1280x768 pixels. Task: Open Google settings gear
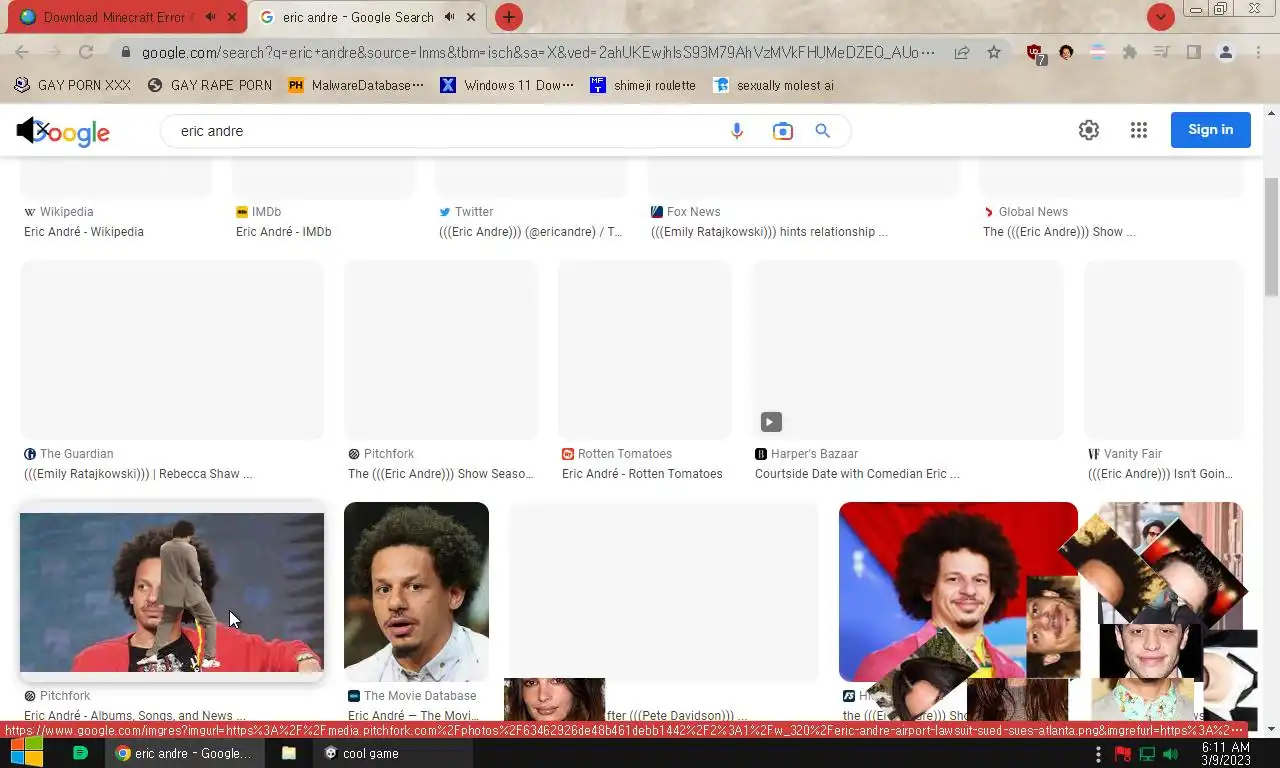click(x=1089, y=130)
